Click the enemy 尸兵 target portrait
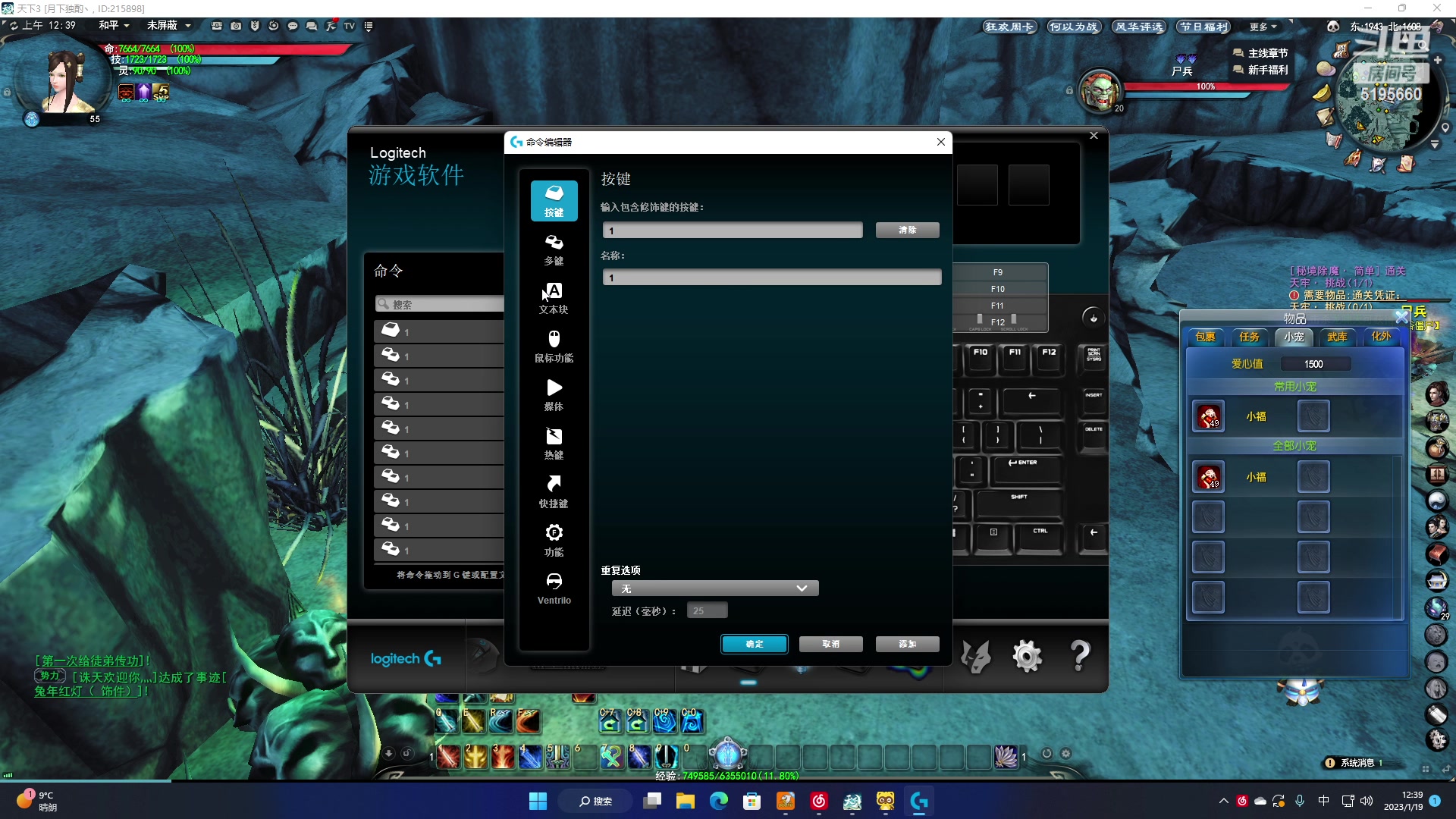1456x819 pixels. point(1099,91)
